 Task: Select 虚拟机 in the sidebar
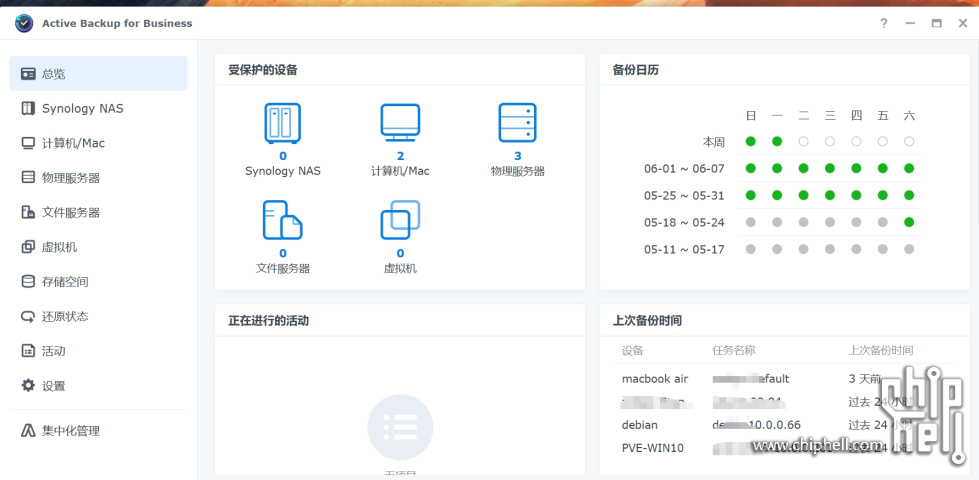(98, 247)
